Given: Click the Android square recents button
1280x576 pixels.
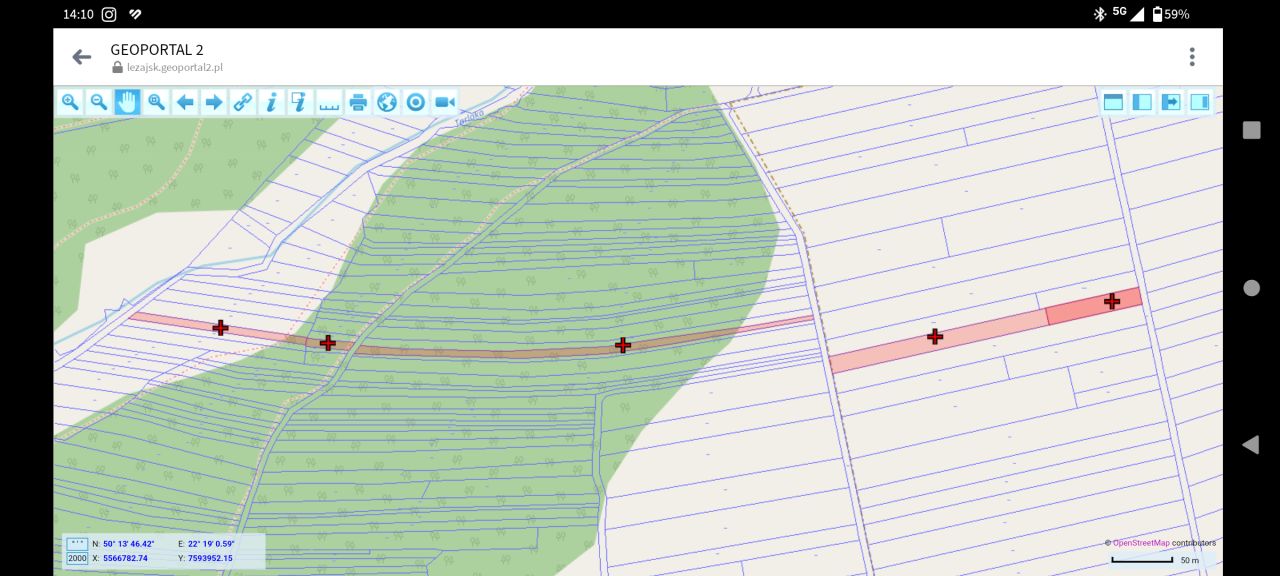Looking at the screenshot, I should 1251,130.
